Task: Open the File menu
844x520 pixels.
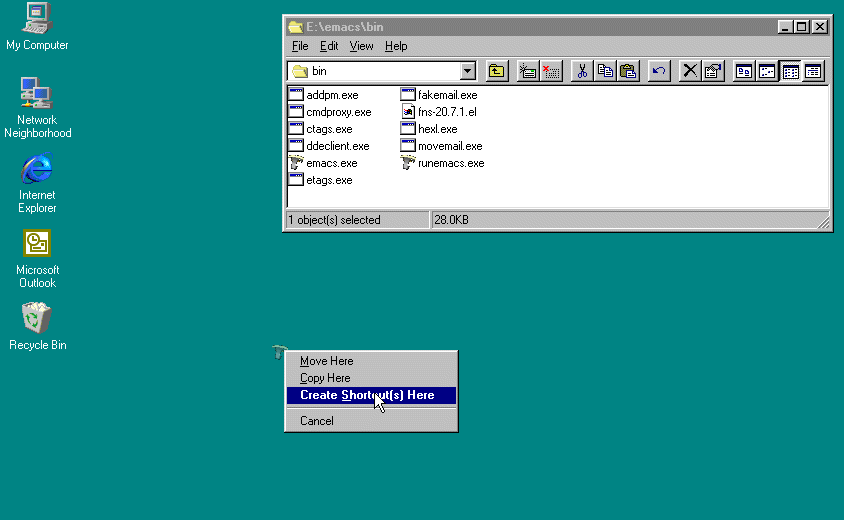Action: pyautogui.click(x=300, y=46)
